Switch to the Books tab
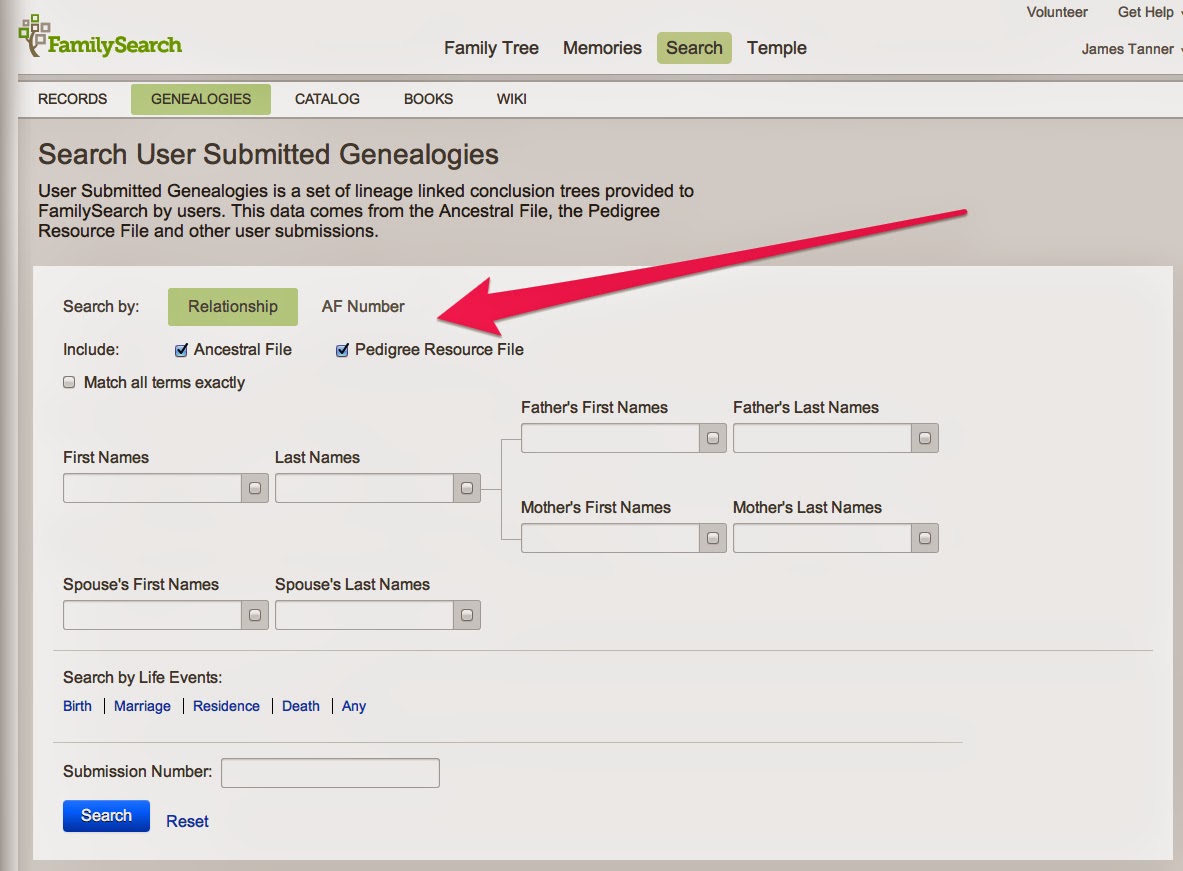1183x871 pixels. tap(429, 99)
